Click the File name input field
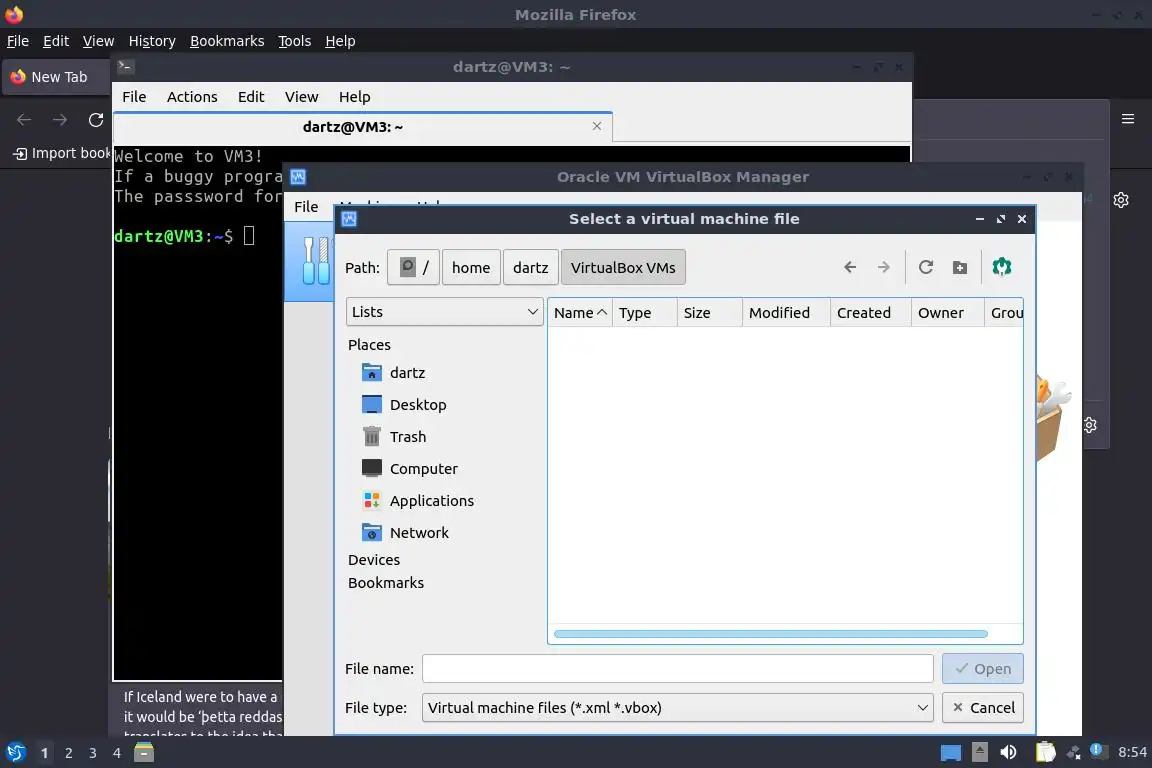Viewport: 1152px width, 768px height. pyautogui.click(x=677, y=669)
